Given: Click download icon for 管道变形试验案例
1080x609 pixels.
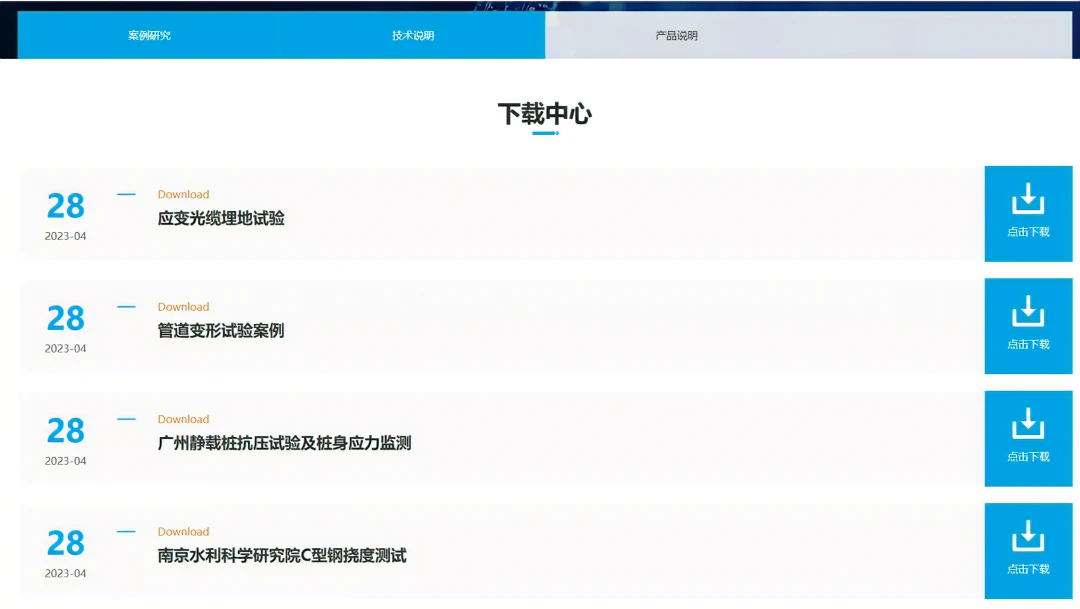Looking at the screenshot, I should tap(1028, 312).
